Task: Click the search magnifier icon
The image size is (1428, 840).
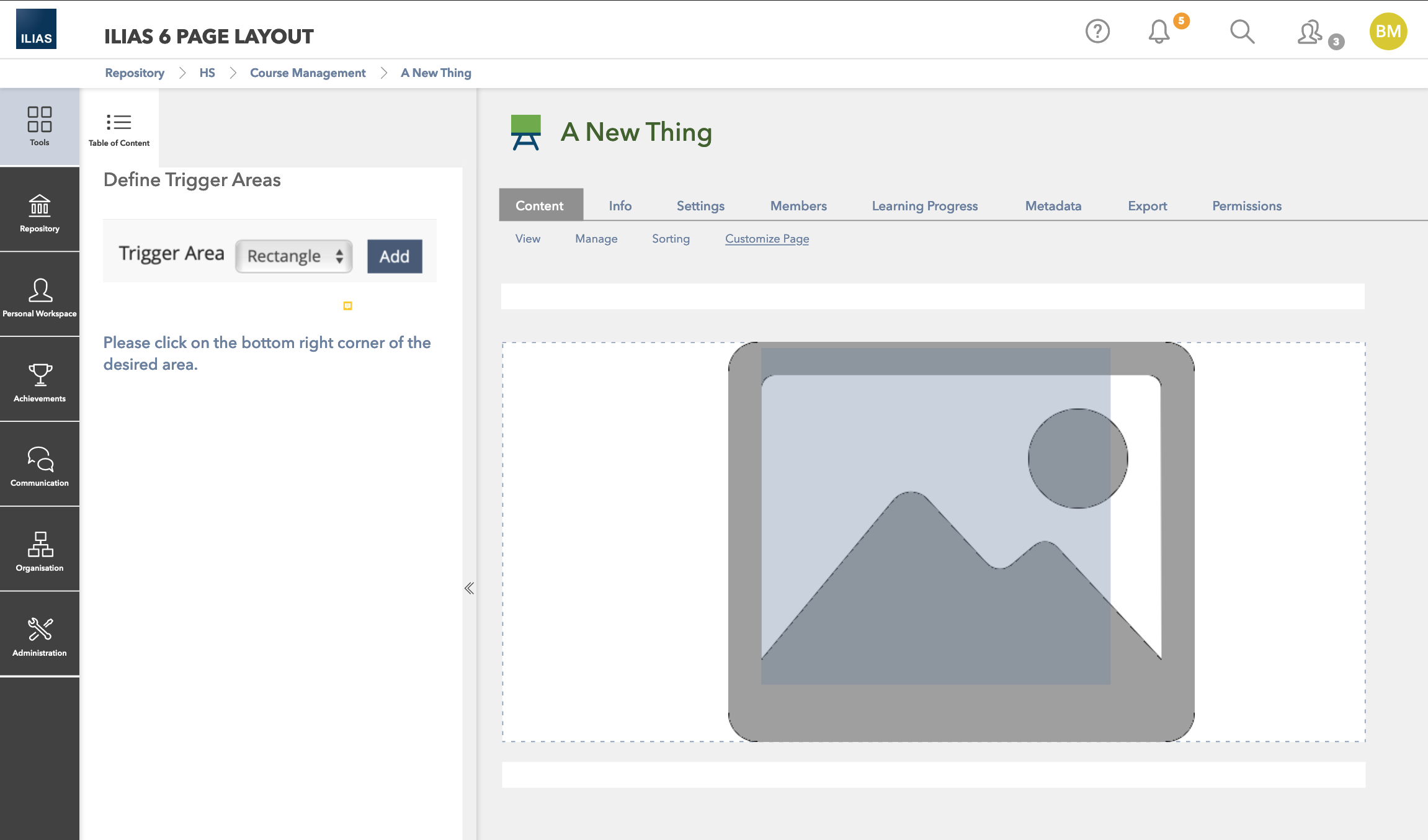Action: coord(1242,31)
